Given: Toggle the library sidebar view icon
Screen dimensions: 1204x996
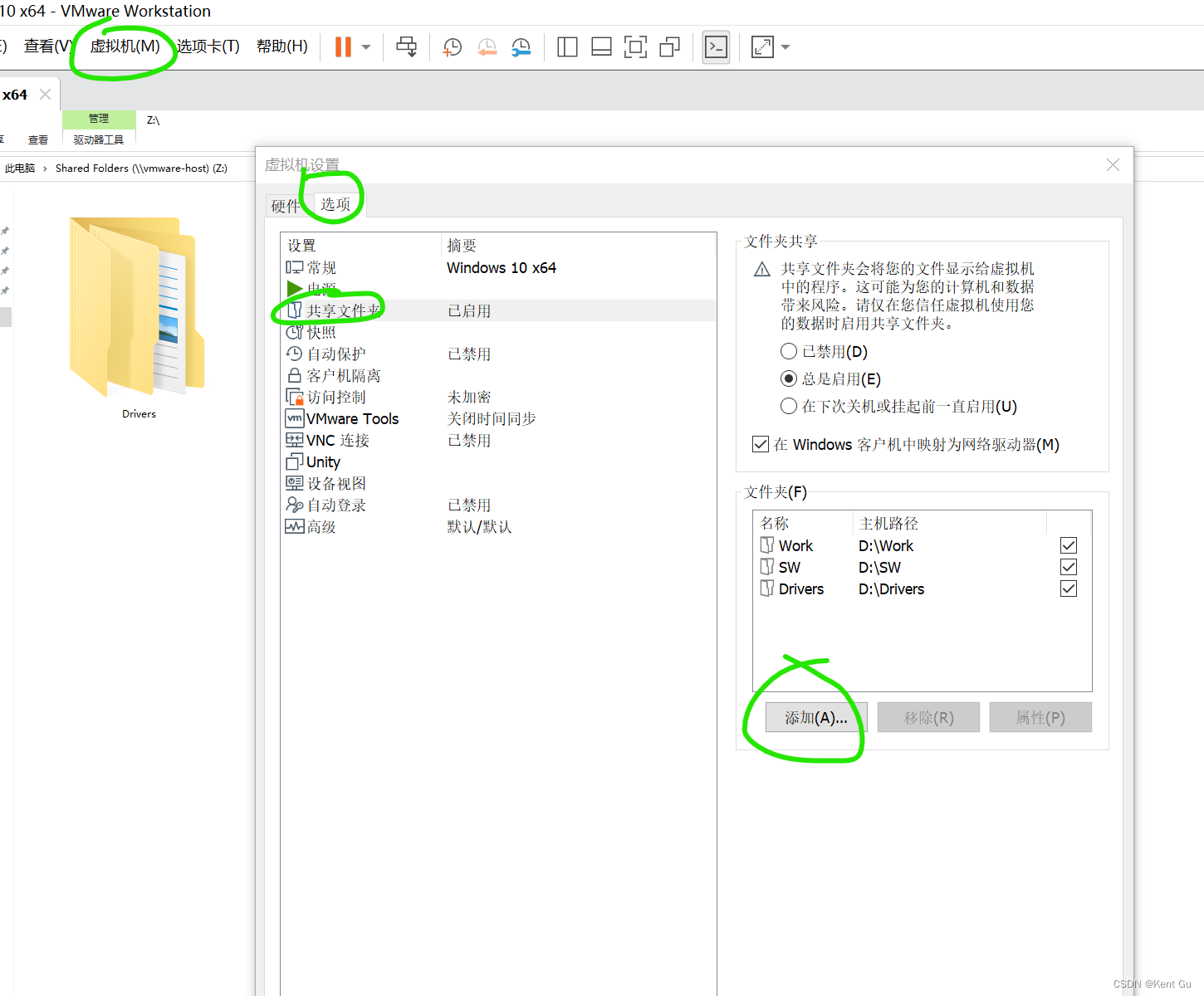Looking at the screenshot, I should [x=568, y=46].
